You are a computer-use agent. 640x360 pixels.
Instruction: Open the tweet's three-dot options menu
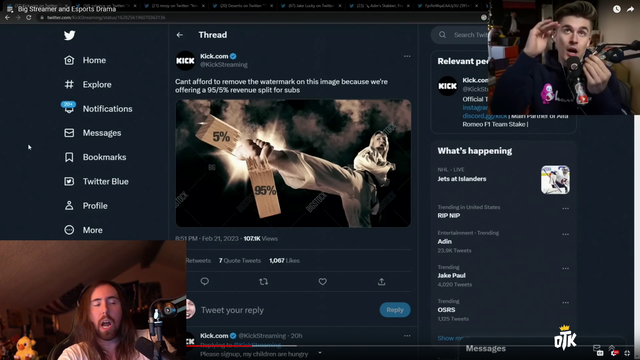407,56
